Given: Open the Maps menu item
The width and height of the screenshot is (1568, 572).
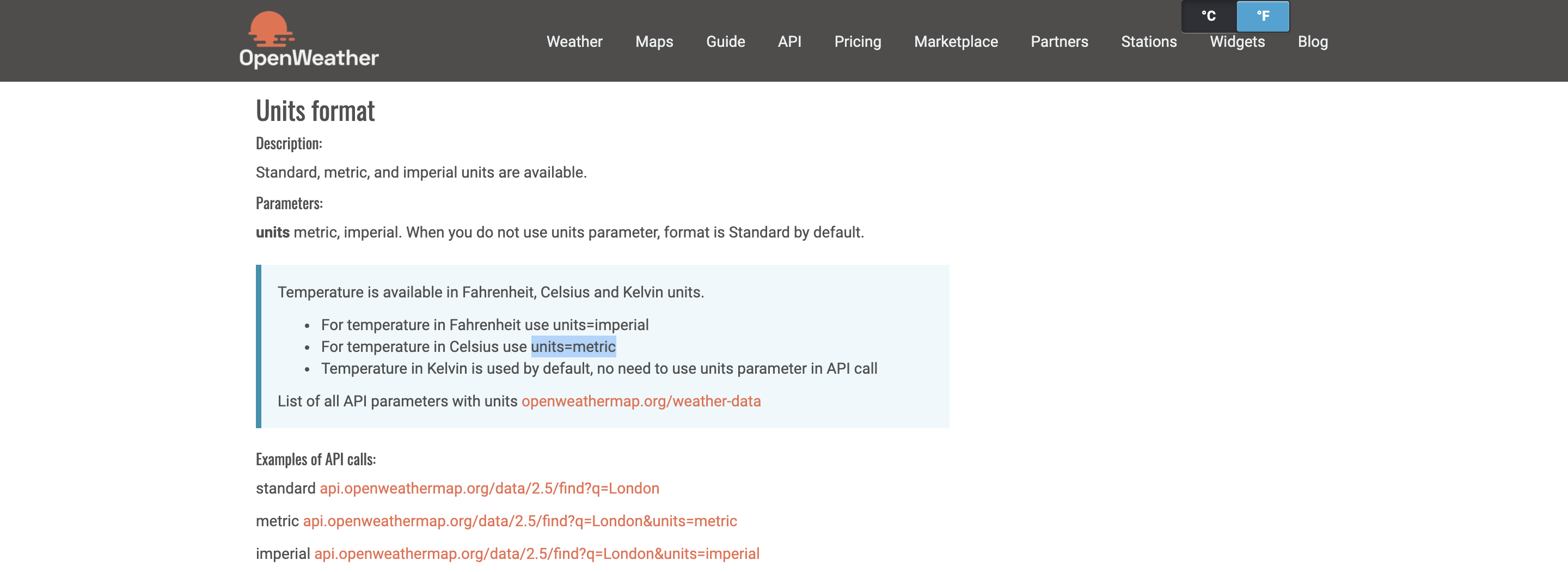Looking at the screenshot, I should click(x=654, y=41).
